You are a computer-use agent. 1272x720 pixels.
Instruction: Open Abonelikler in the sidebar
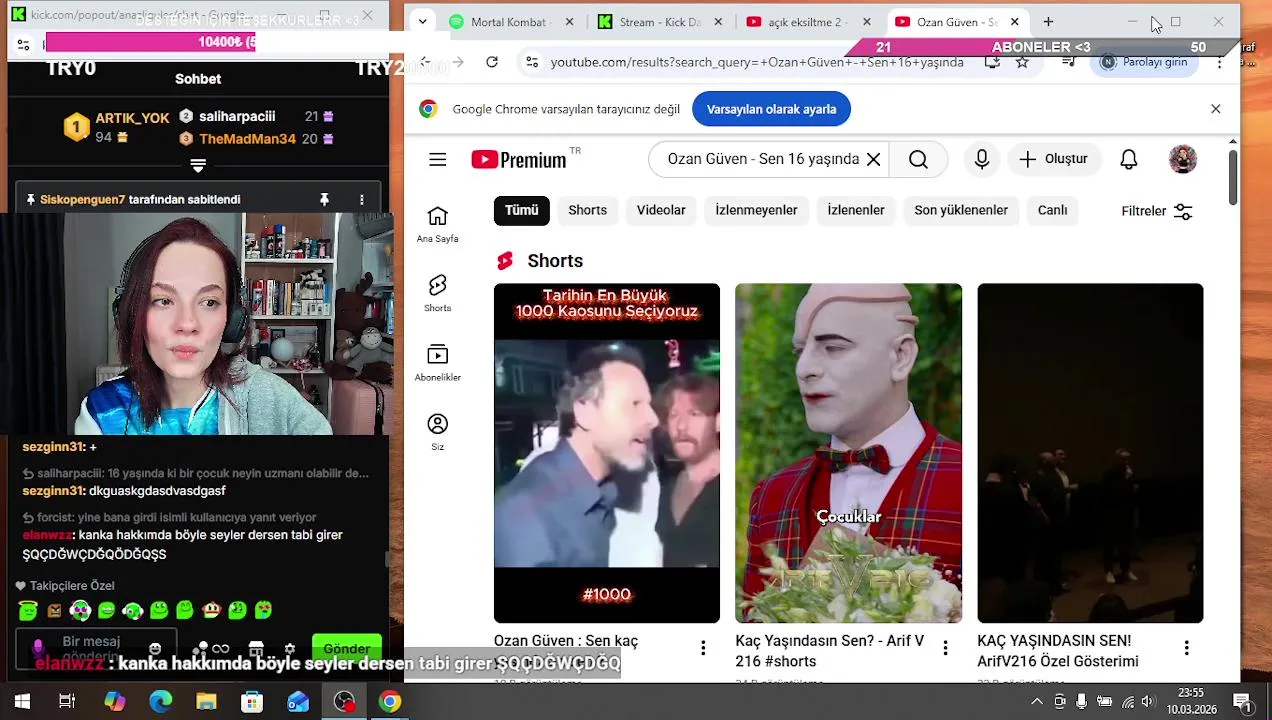pyautogui.click(x=437, y=363)
